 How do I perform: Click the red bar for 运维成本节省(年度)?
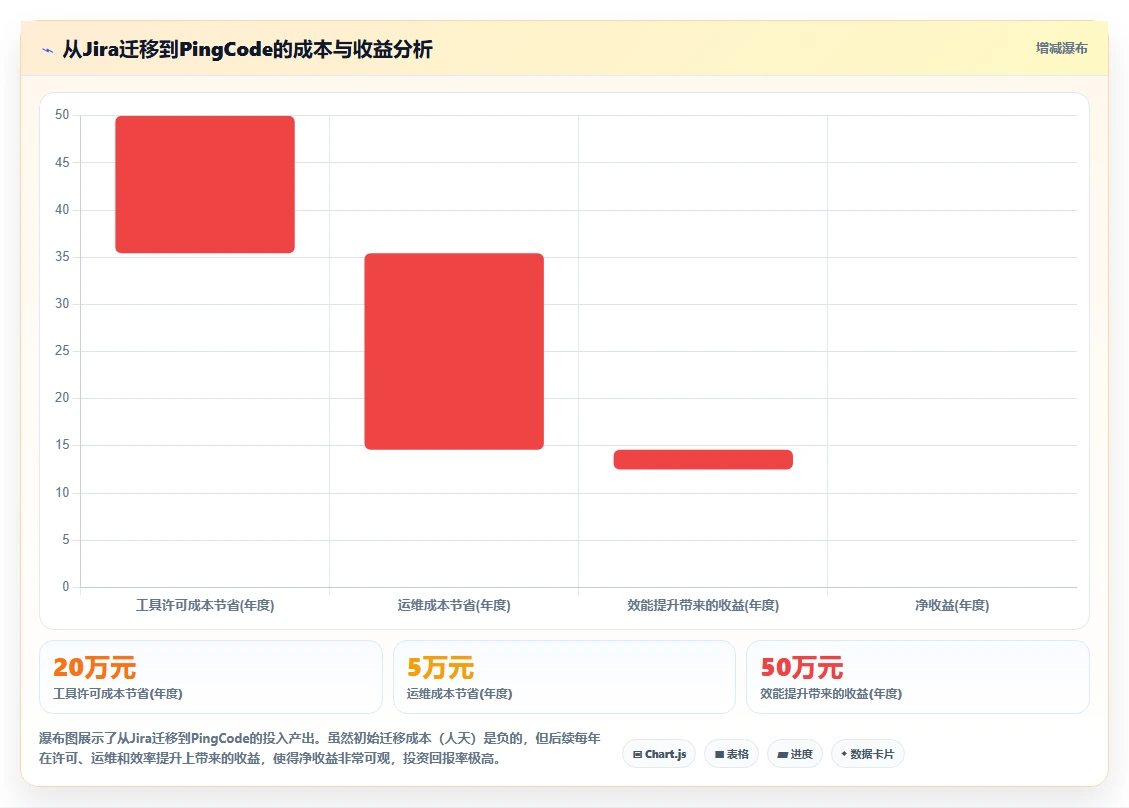pyautogui.click(x=454, y=351)
